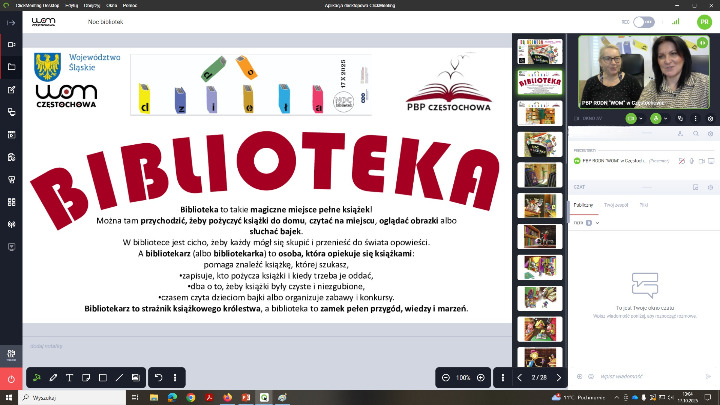Toggle the green camera button under video
Viewport: 720px width, 405px height.
[x=630, y=118]
